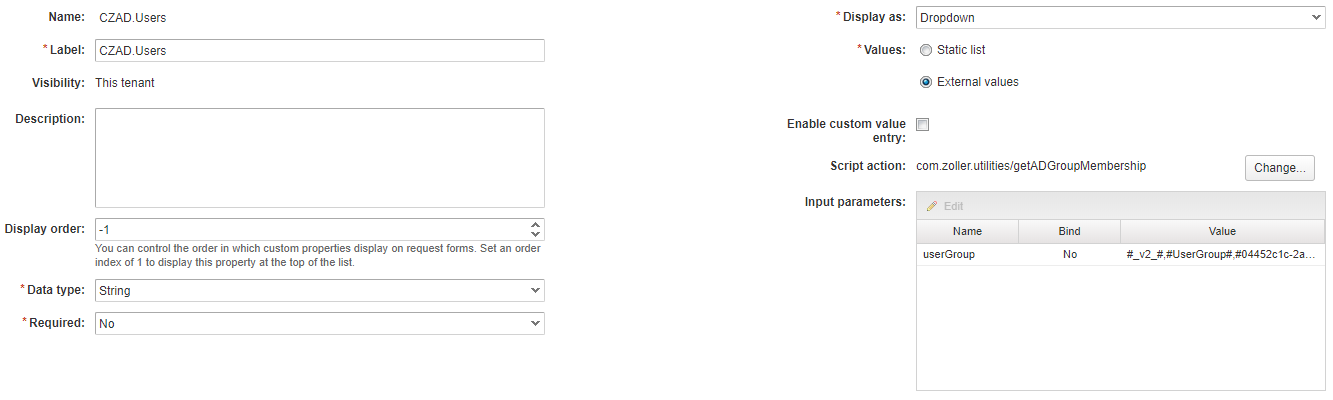This screenshot has height=400, width=1333.
Task: Click into the Label text field
Action: pyautogui.click(x=320, y=50)
